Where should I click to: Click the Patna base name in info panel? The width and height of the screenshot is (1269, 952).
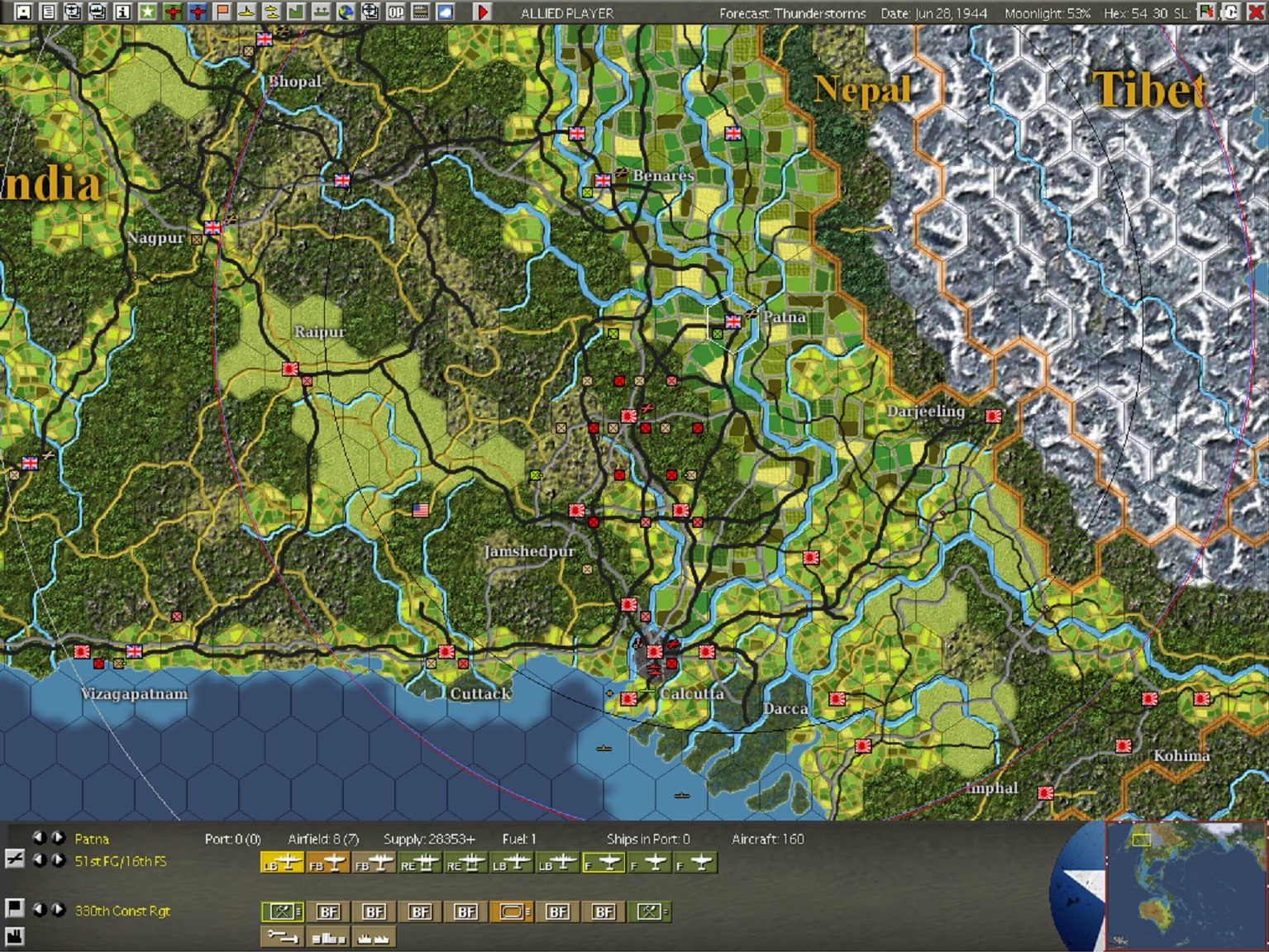coord(92,839)
